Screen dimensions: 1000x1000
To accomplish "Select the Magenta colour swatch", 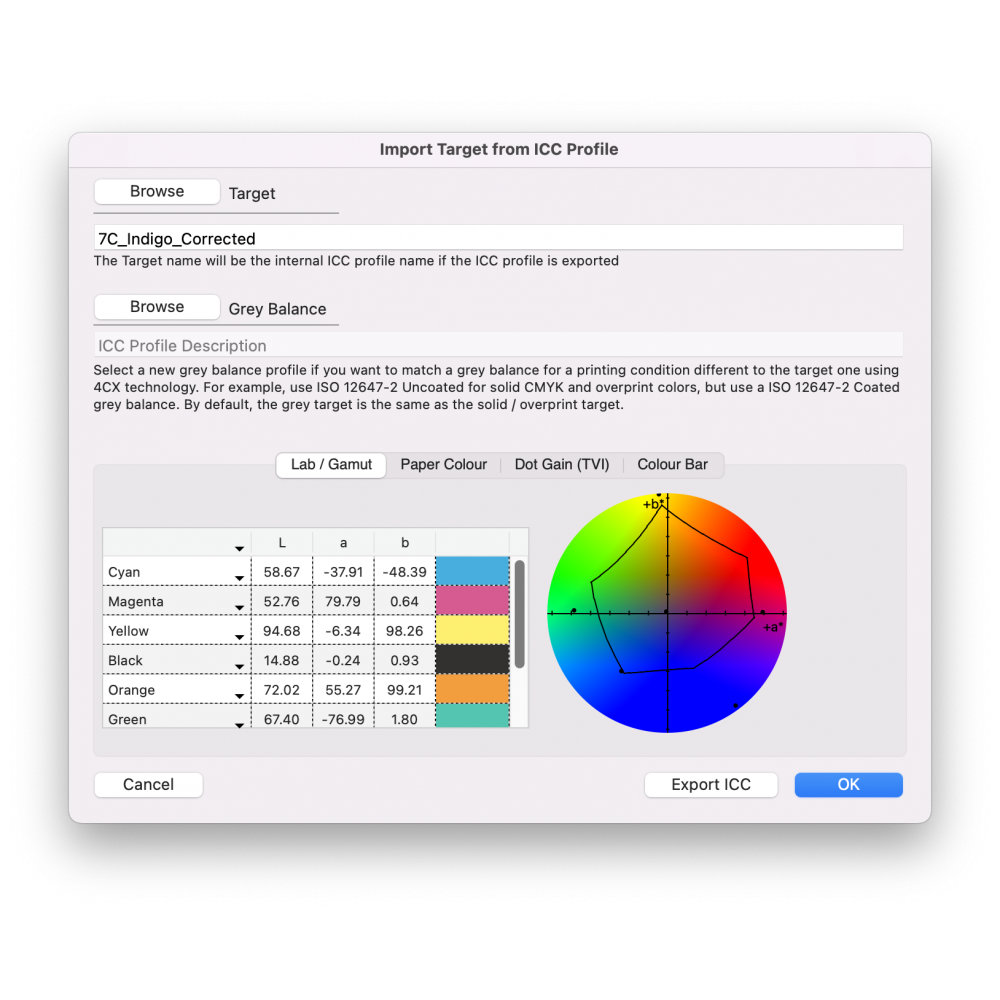I will (x=472, y=601).
